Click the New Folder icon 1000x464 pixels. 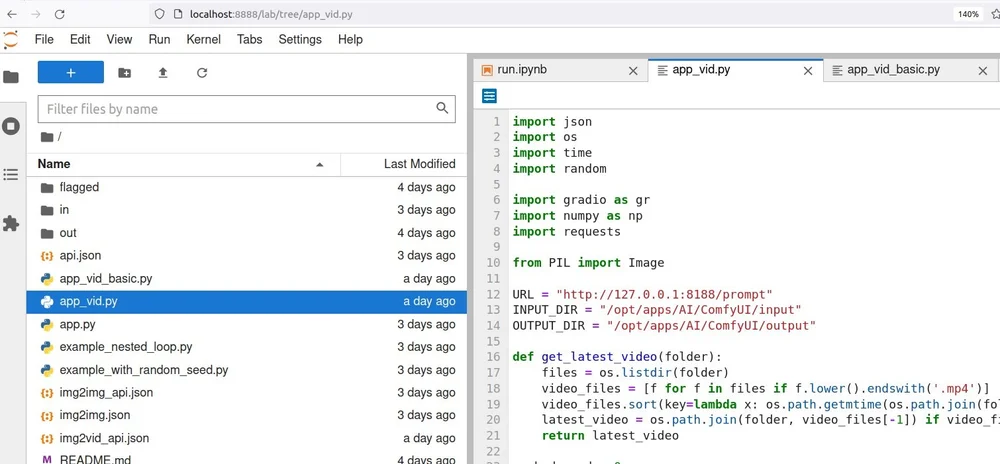[125, 73]
